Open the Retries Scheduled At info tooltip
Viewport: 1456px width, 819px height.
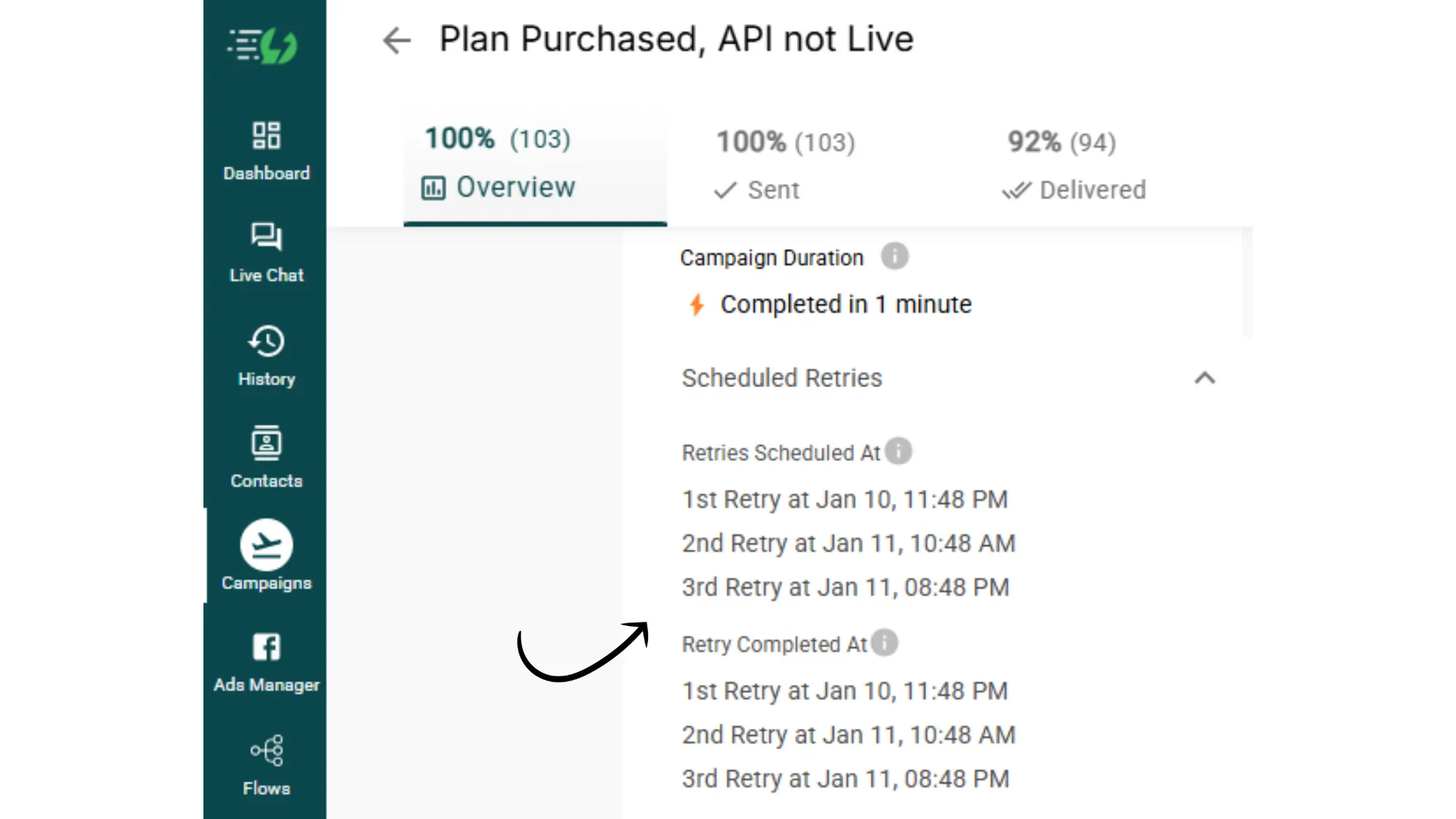899,451
